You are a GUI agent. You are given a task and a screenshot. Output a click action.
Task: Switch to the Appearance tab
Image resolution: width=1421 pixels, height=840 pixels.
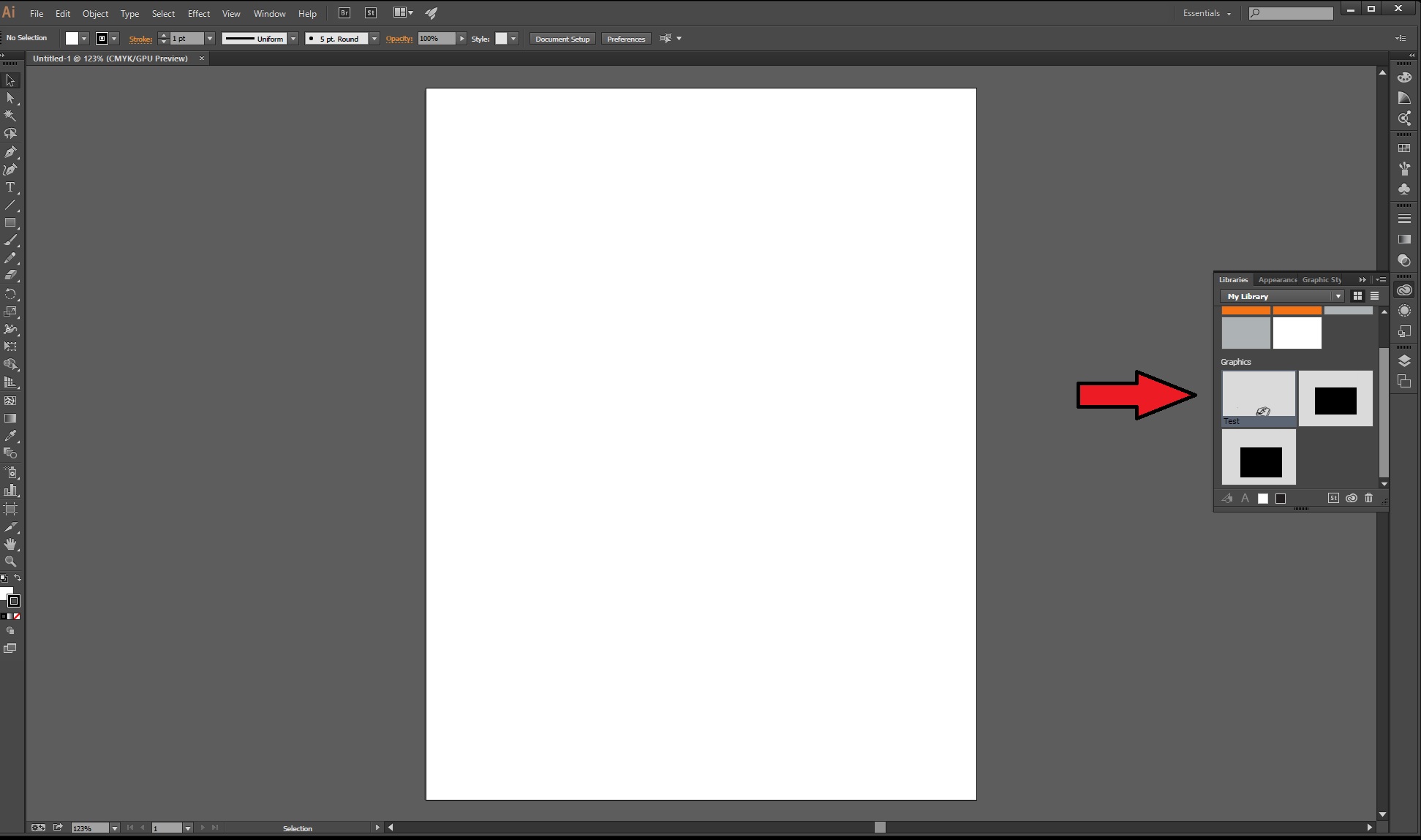(1277, 280)
